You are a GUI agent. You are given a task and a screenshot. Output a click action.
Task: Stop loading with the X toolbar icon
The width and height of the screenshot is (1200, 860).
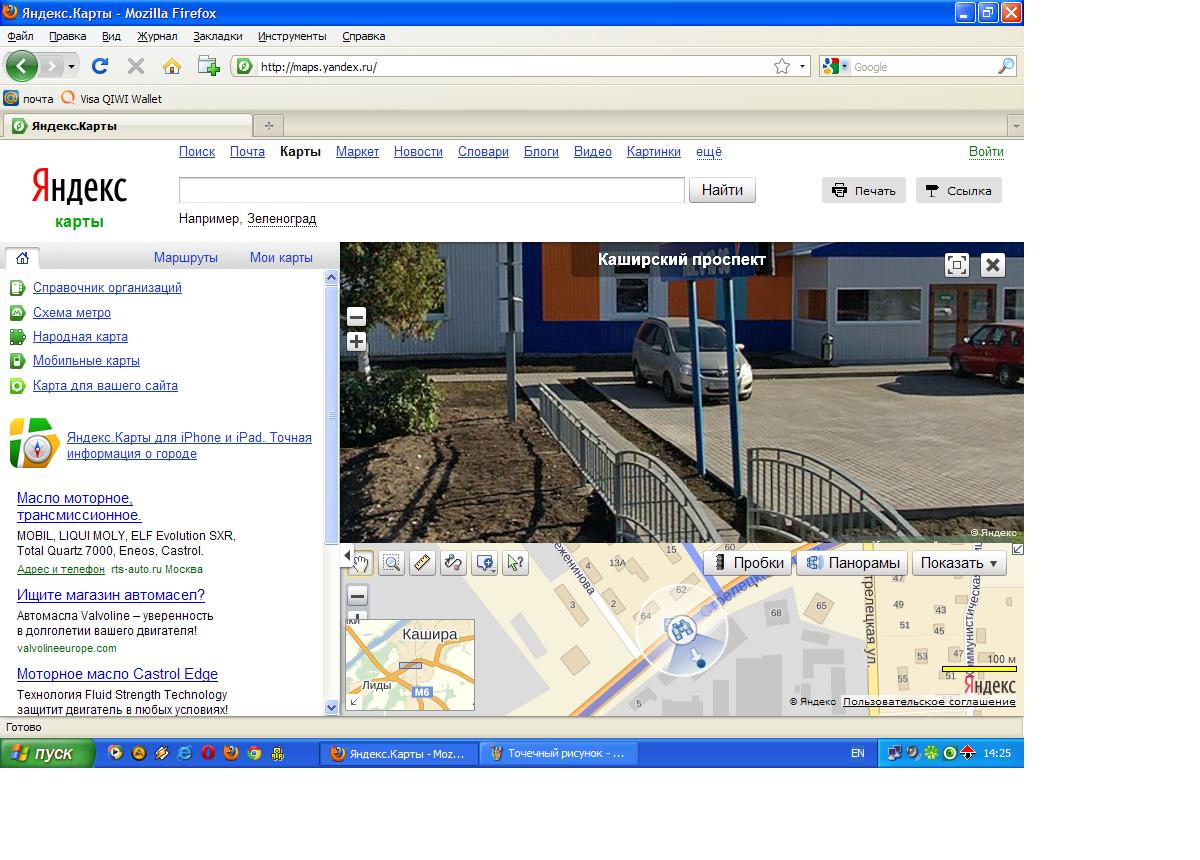tap(136, 66)
